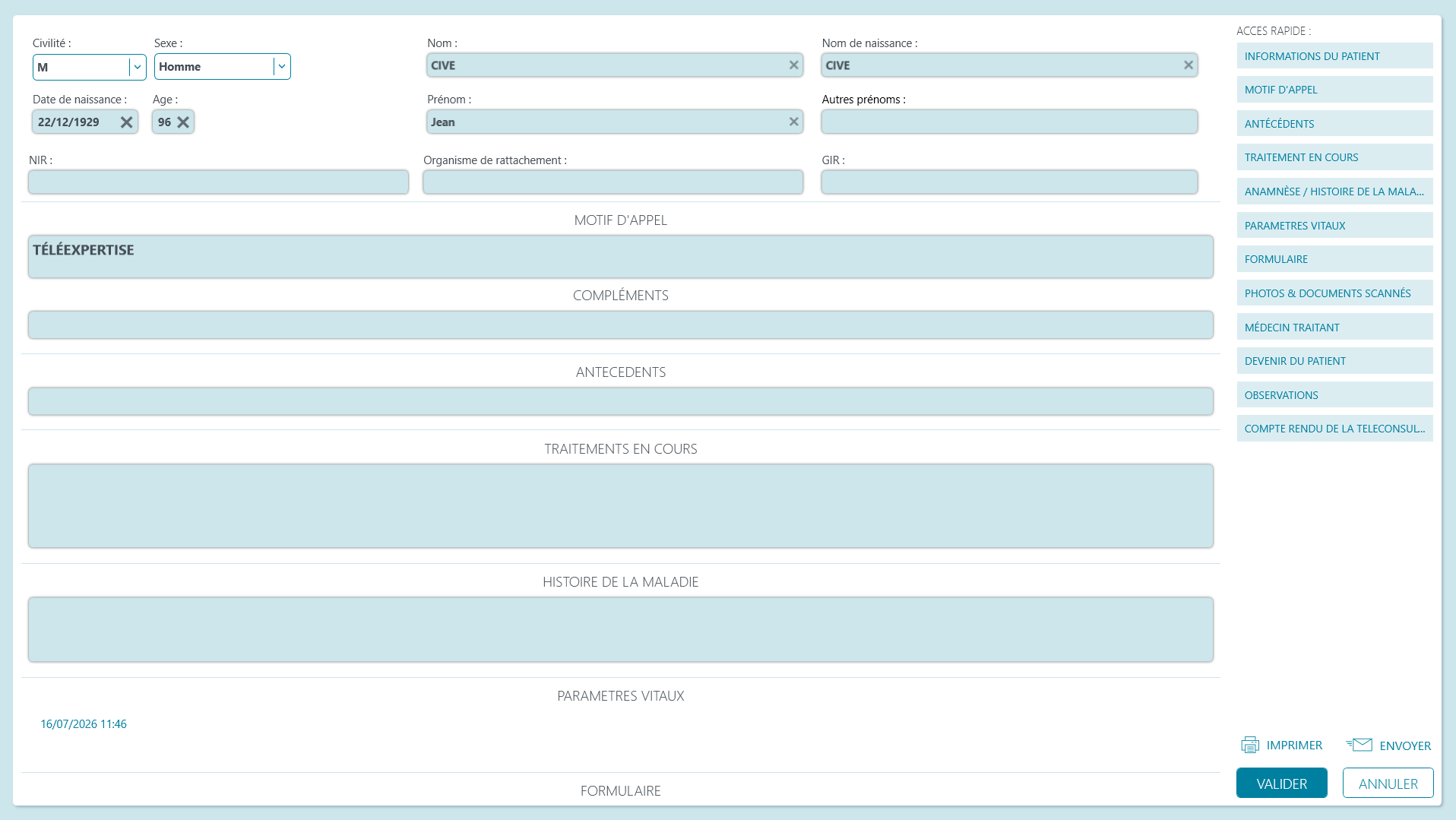This screenshot has width=1456, height=820.
Task: Go to FORMULAIRE quick access item
Action: pos(1334,259)
